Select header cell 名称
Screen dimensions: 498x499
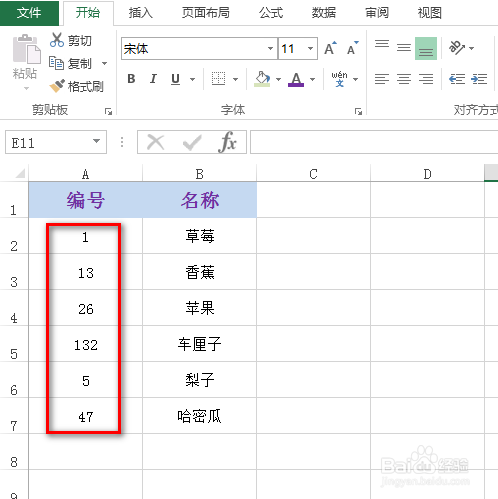tap(200, 200)
